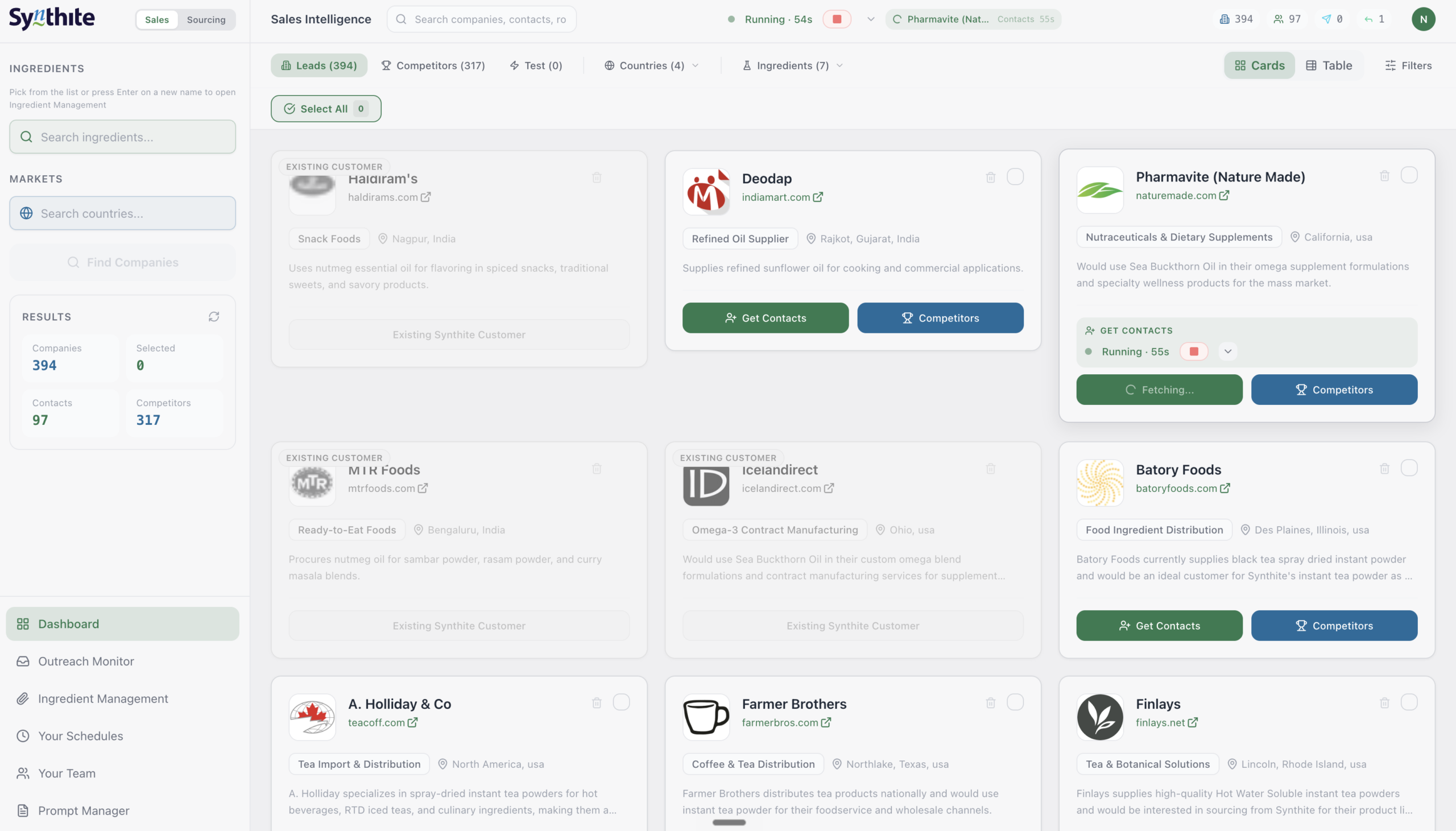Viewport: 1456px width, 831px height.
Task: Click Competitors on Deodap card
Action: [940, 318]
